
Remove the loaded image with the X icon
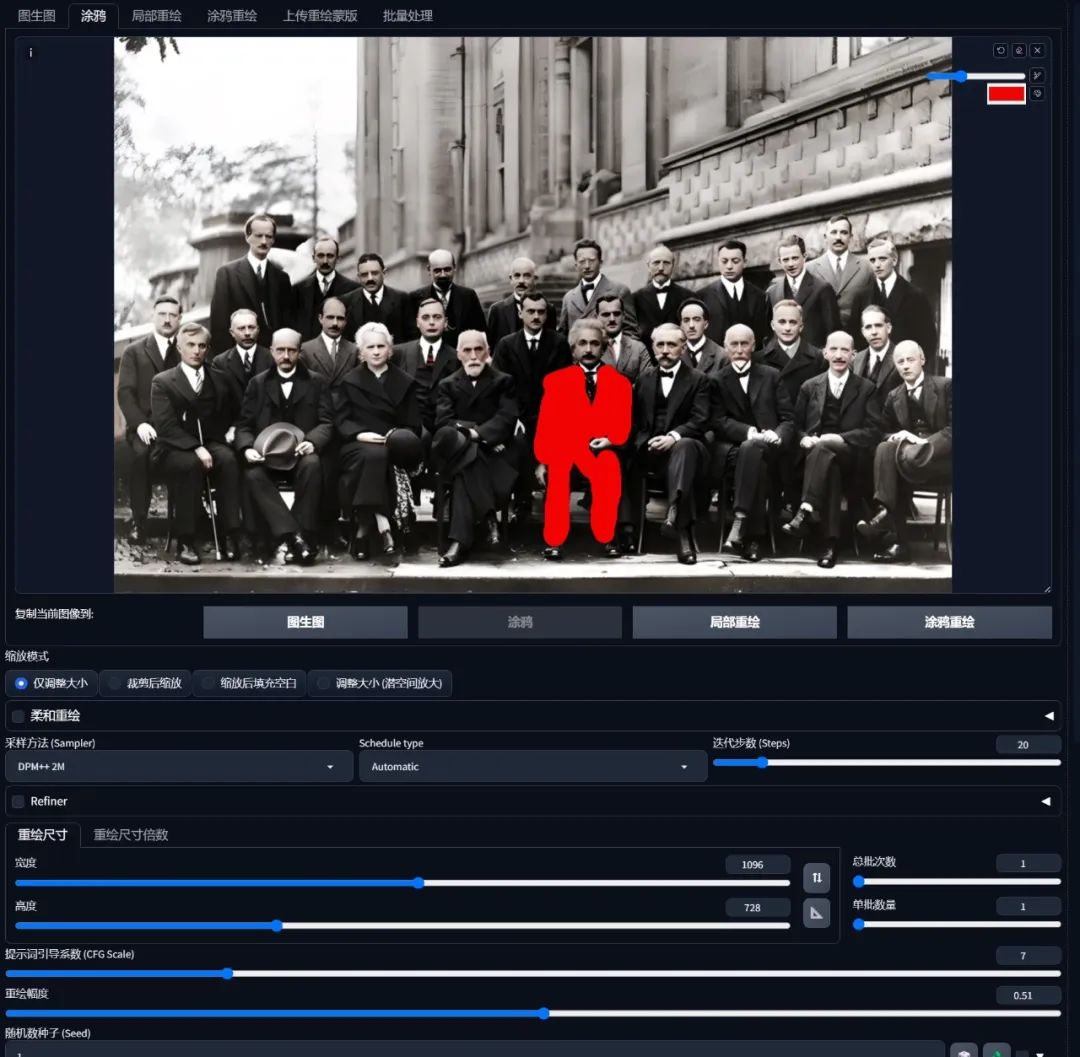click(x=1037, y=50)
